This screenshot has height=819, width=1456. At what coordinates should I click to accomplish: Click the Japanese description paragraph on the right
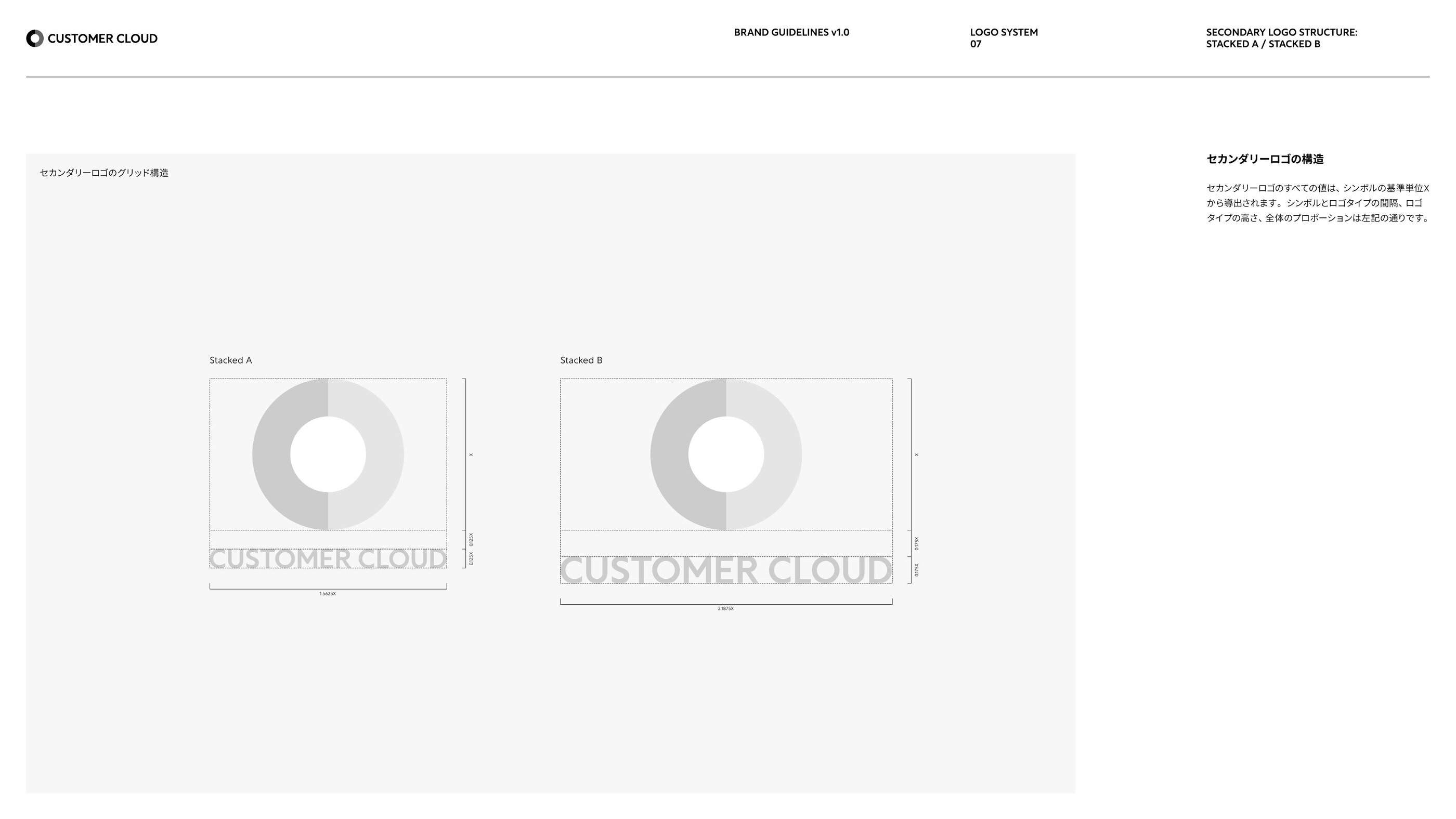tap(1318, 203)
